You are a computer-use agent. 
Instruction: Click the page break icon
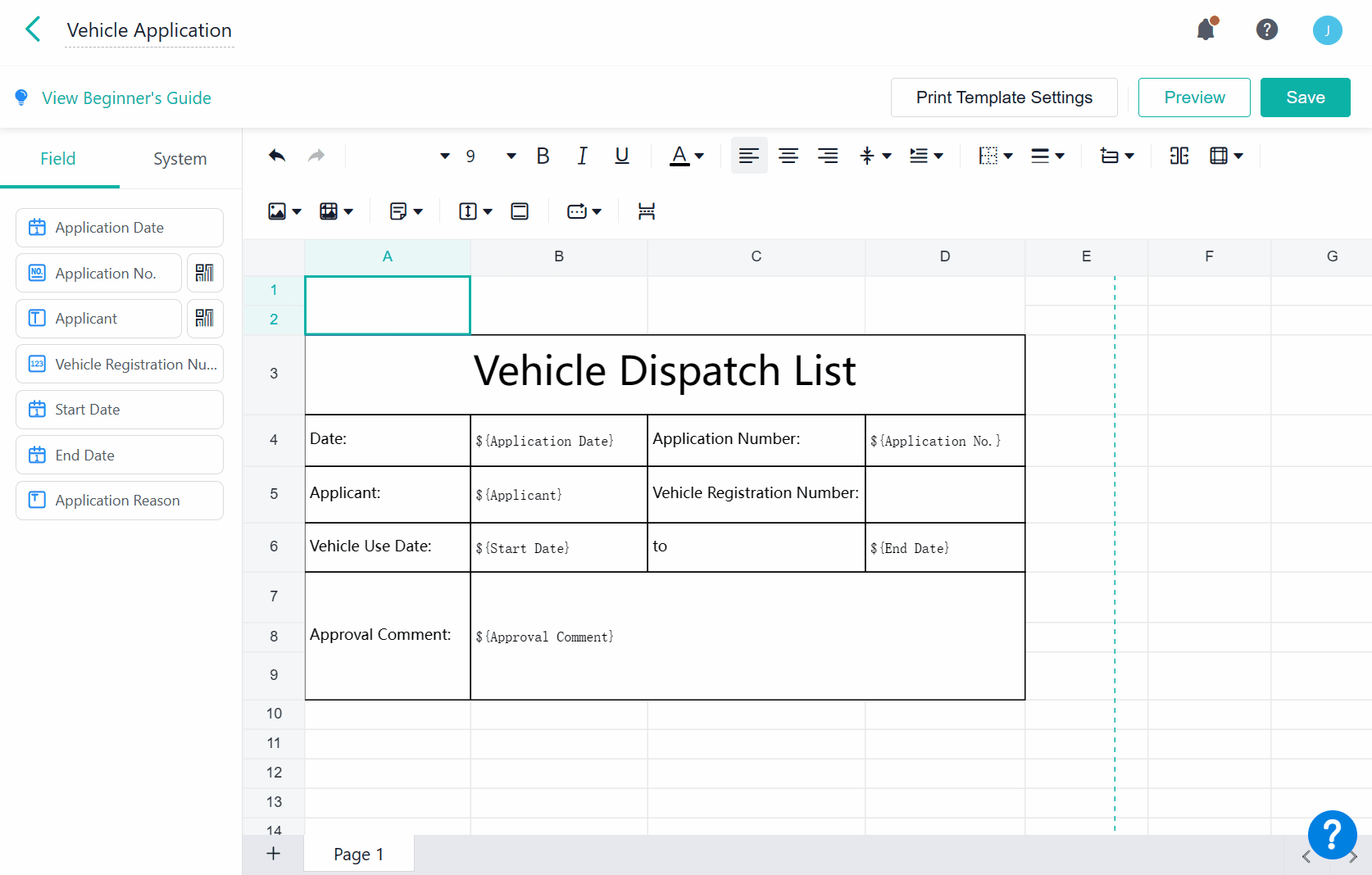(x=647, y=211)
